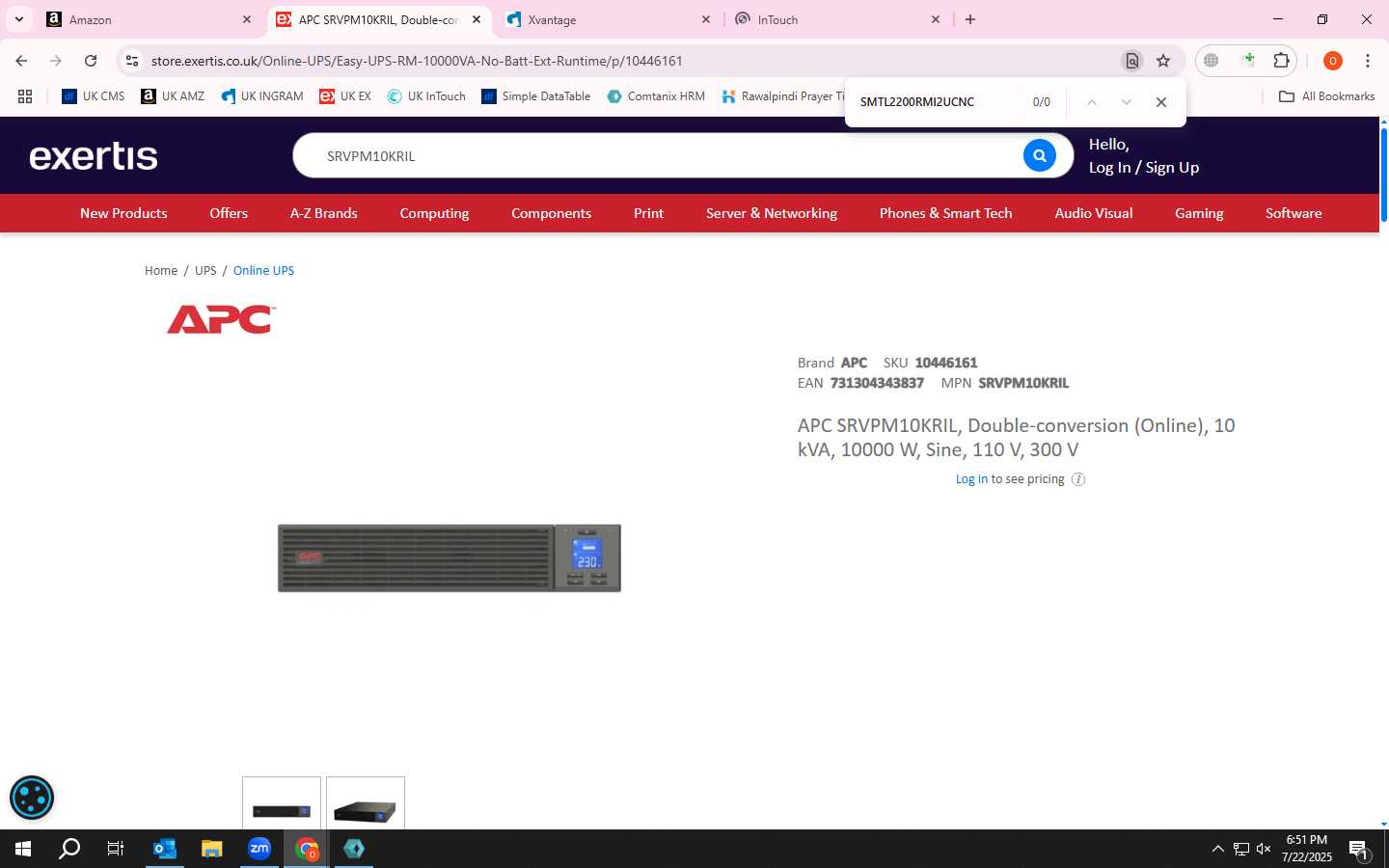Click the browser back arrow
The image size is (1389, 868).
[21, 61]
